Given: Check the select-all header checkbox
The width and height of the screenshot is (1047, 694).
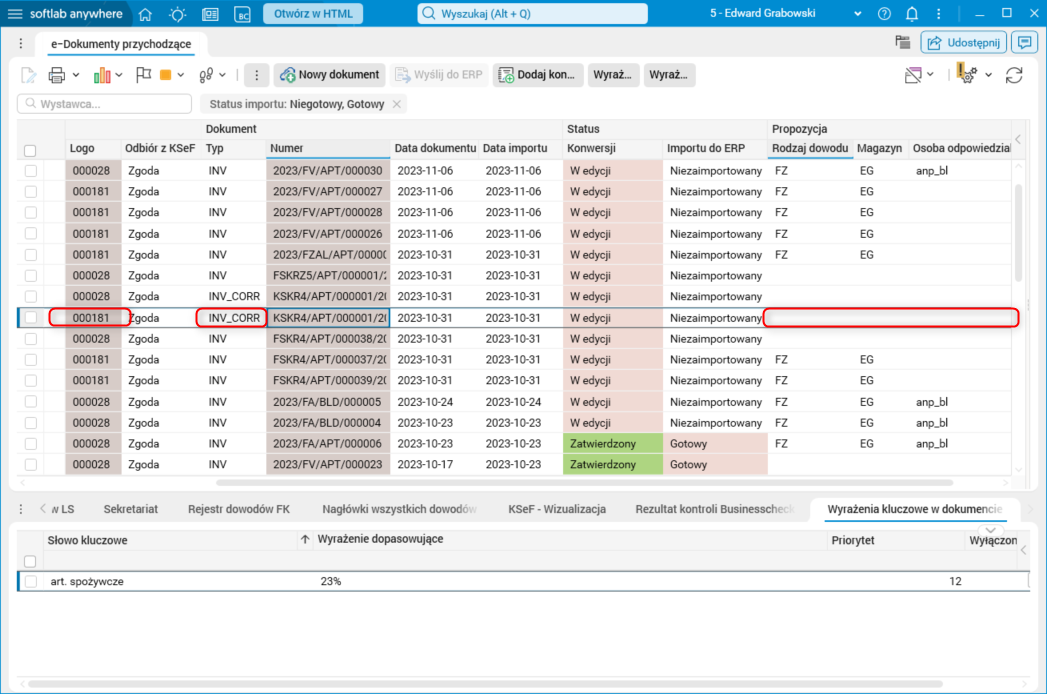Looking at the screenshot, I should 31,150.
